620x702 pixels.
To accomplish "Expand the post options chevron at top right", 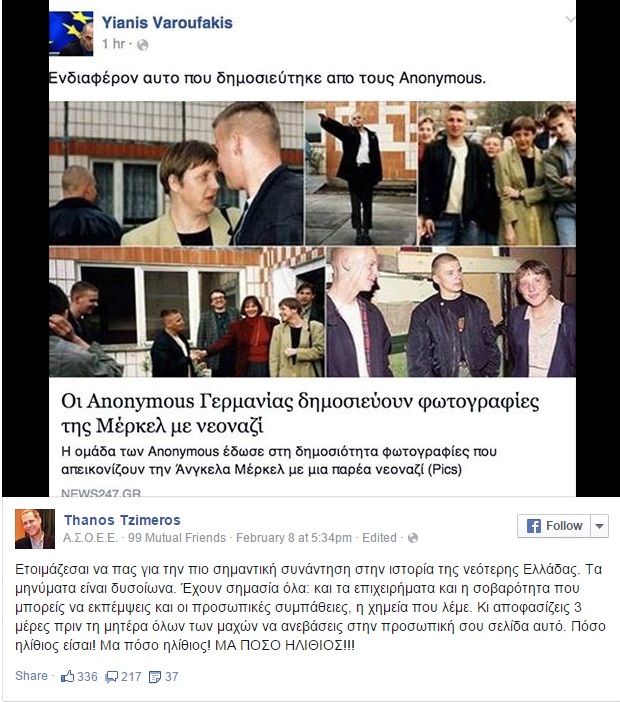I will pyautogui.click(x=570, y=19).
